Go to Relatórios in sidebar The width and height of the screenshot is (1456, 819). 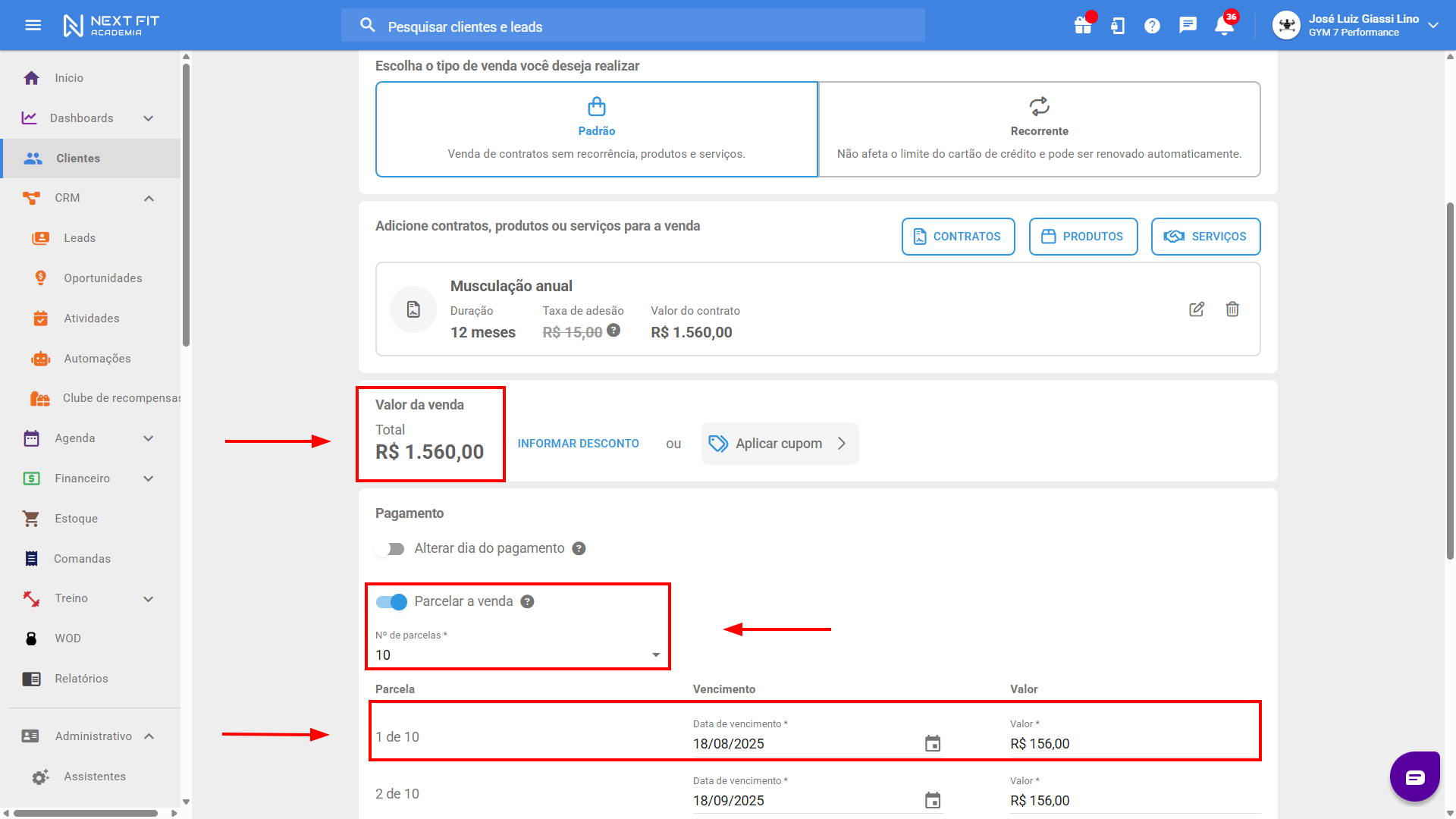tap(81, 679)
